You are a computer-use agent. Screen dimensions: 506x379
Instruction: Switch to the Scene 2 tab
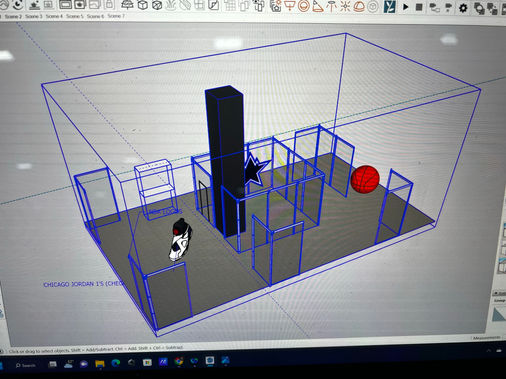(x=13, y=16)
